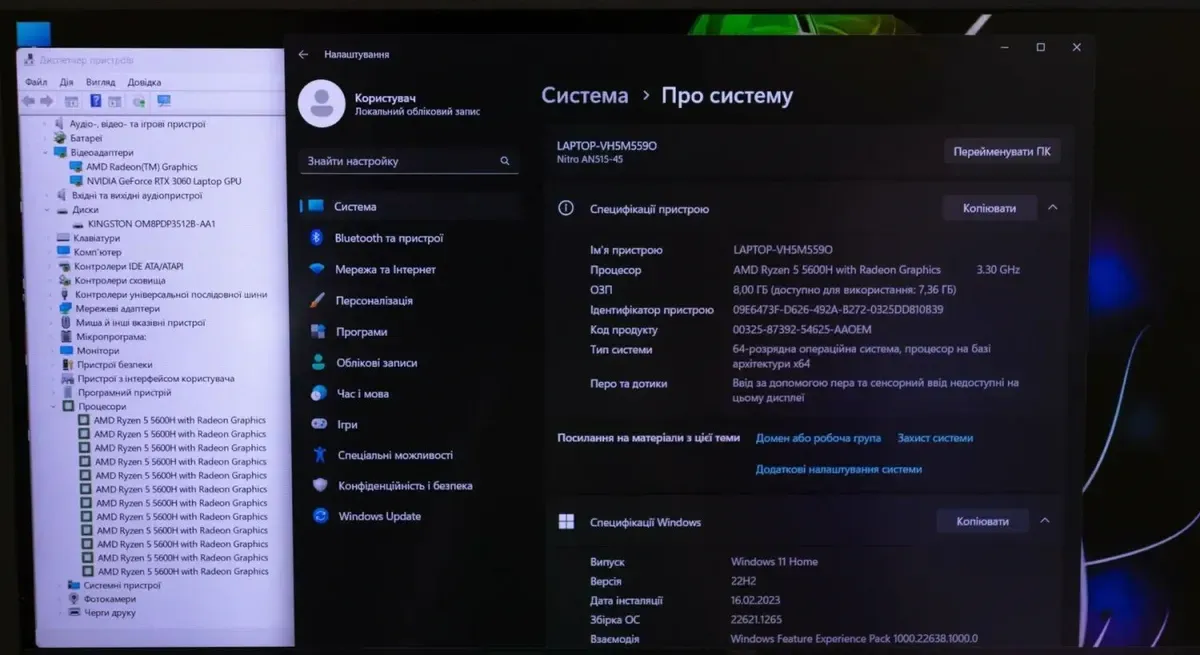Collapse the Відеоадаптери tree node

tap(46, 153)
